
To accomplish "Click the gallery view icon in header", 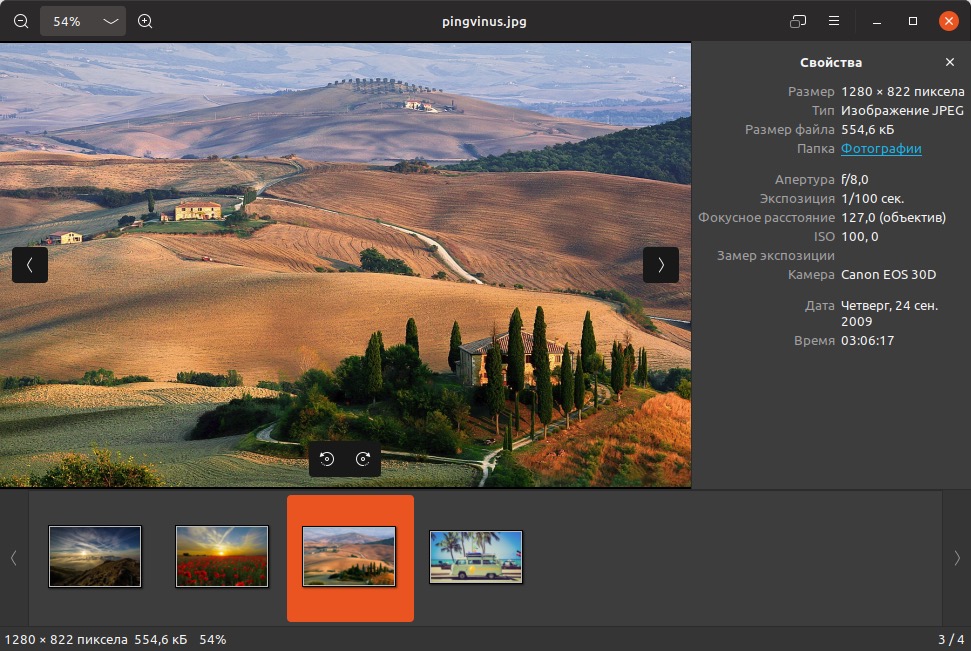I will 798,21.
